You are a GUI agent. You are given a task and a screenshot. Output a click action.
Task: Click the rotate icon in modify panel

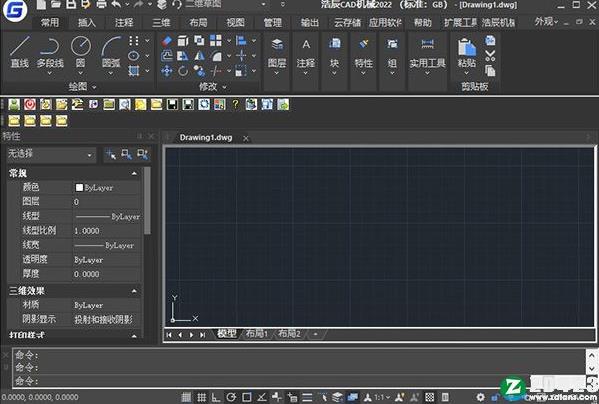pos(183,71)
